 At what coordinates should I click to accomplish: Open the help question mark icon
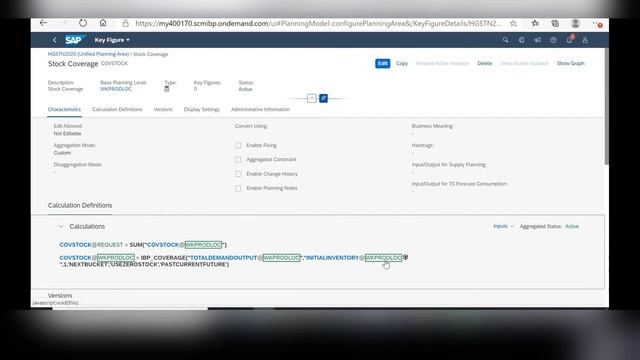click(x=553, y=40)
